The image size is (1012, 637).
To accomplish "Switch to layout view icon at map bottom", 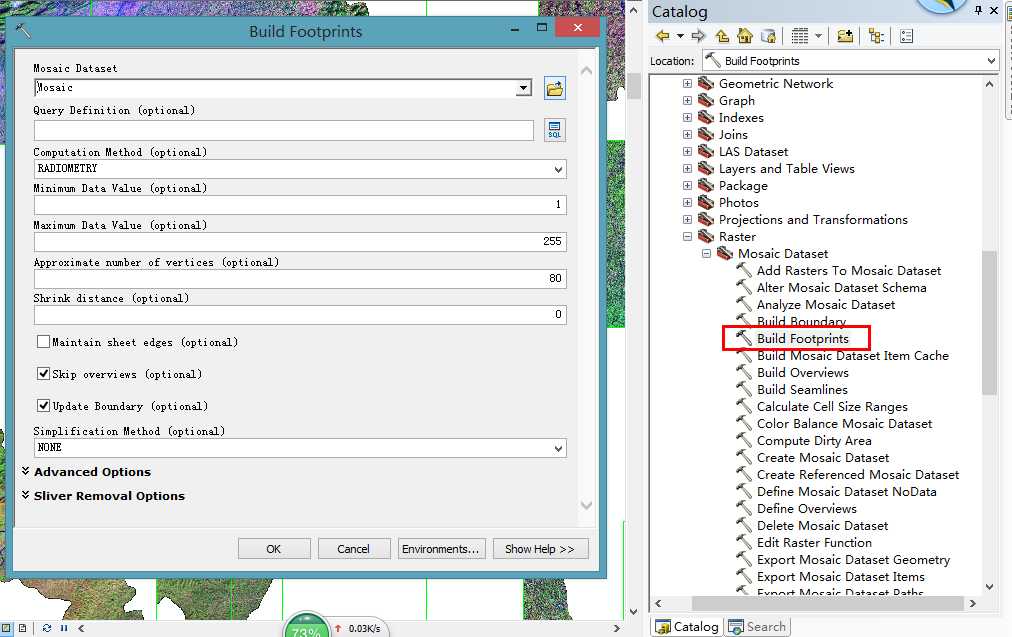I will click(x=23, y=628).
